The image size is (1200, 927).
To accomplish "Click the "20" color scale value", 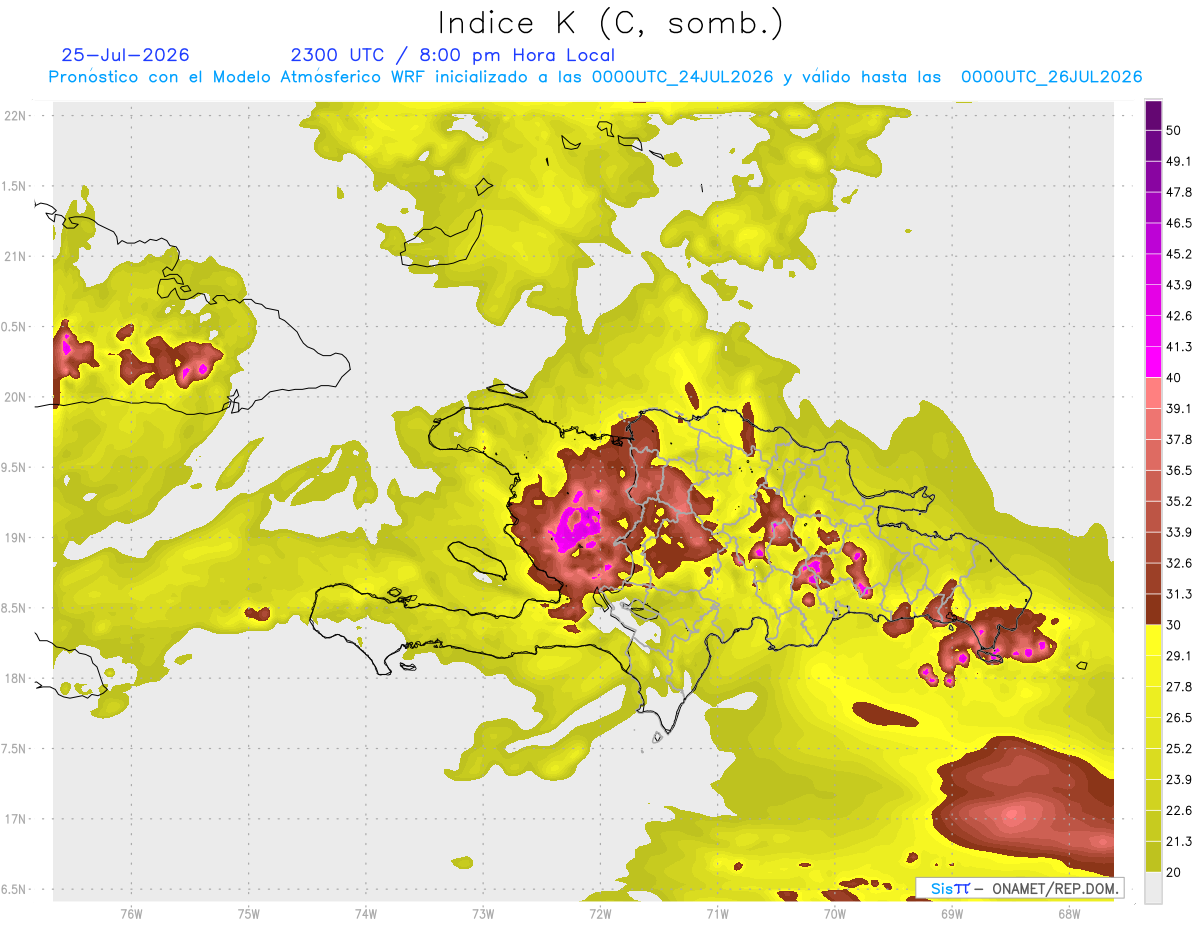I will (1175, 872).
